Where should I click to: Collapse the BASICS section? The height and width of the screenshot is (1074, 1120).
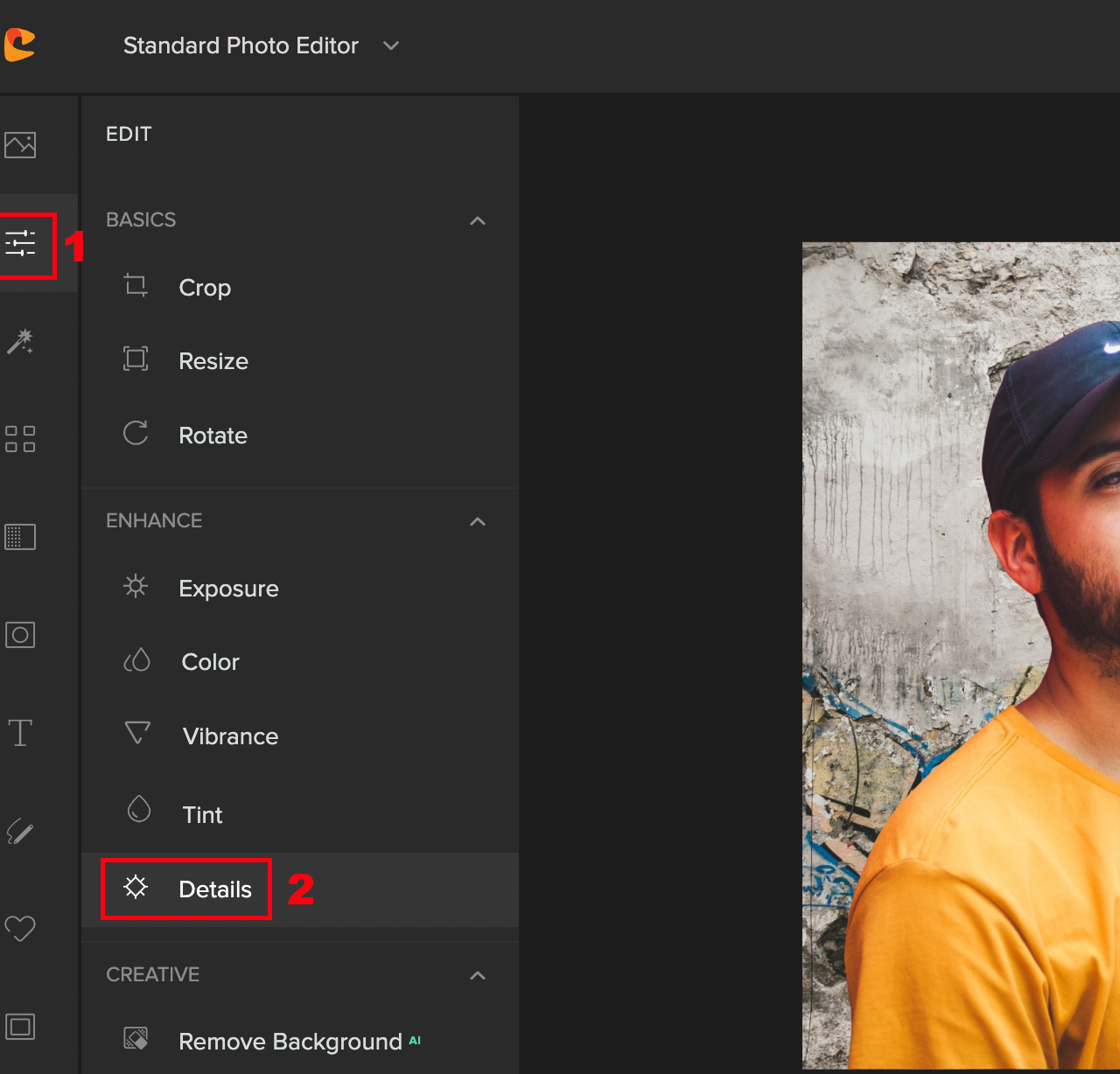478,220
